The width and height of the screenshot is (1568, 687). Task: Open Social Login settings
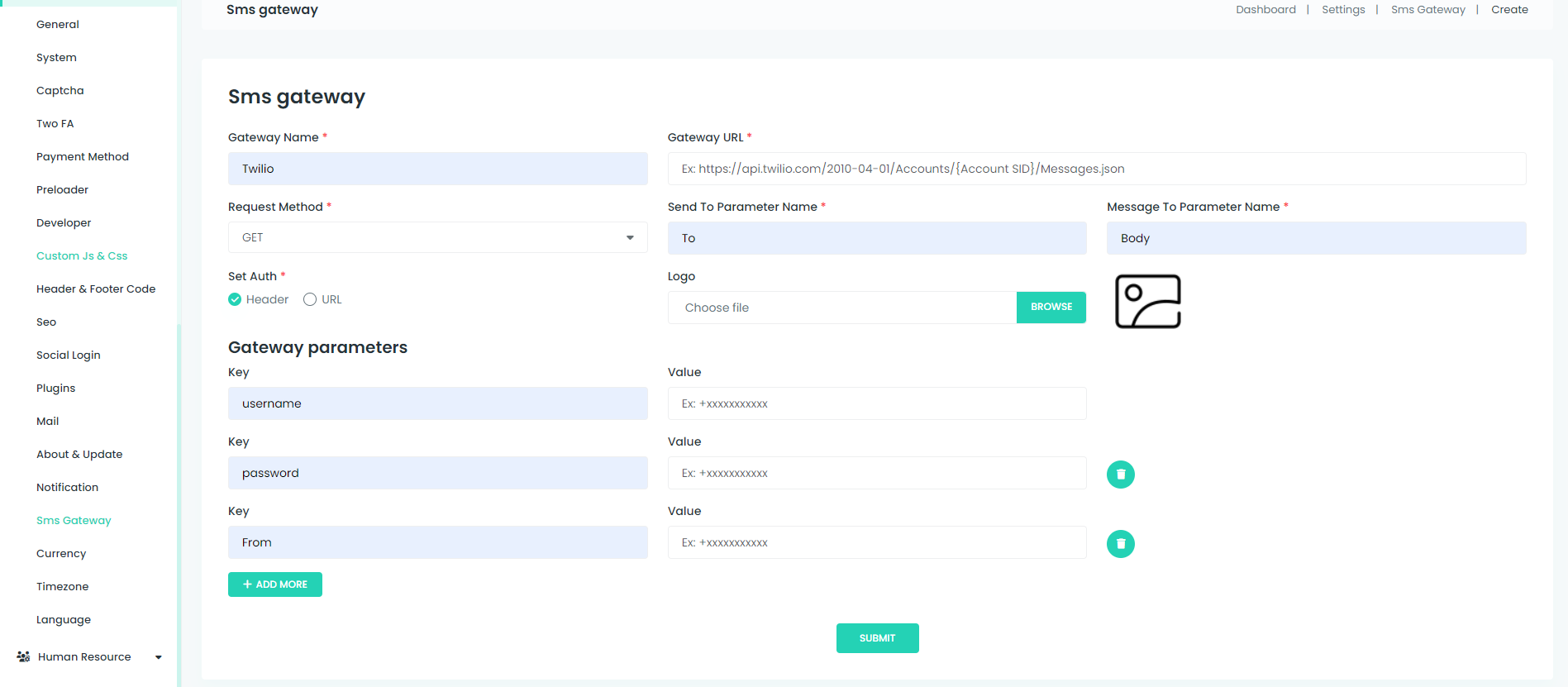(x=69, y=355)
